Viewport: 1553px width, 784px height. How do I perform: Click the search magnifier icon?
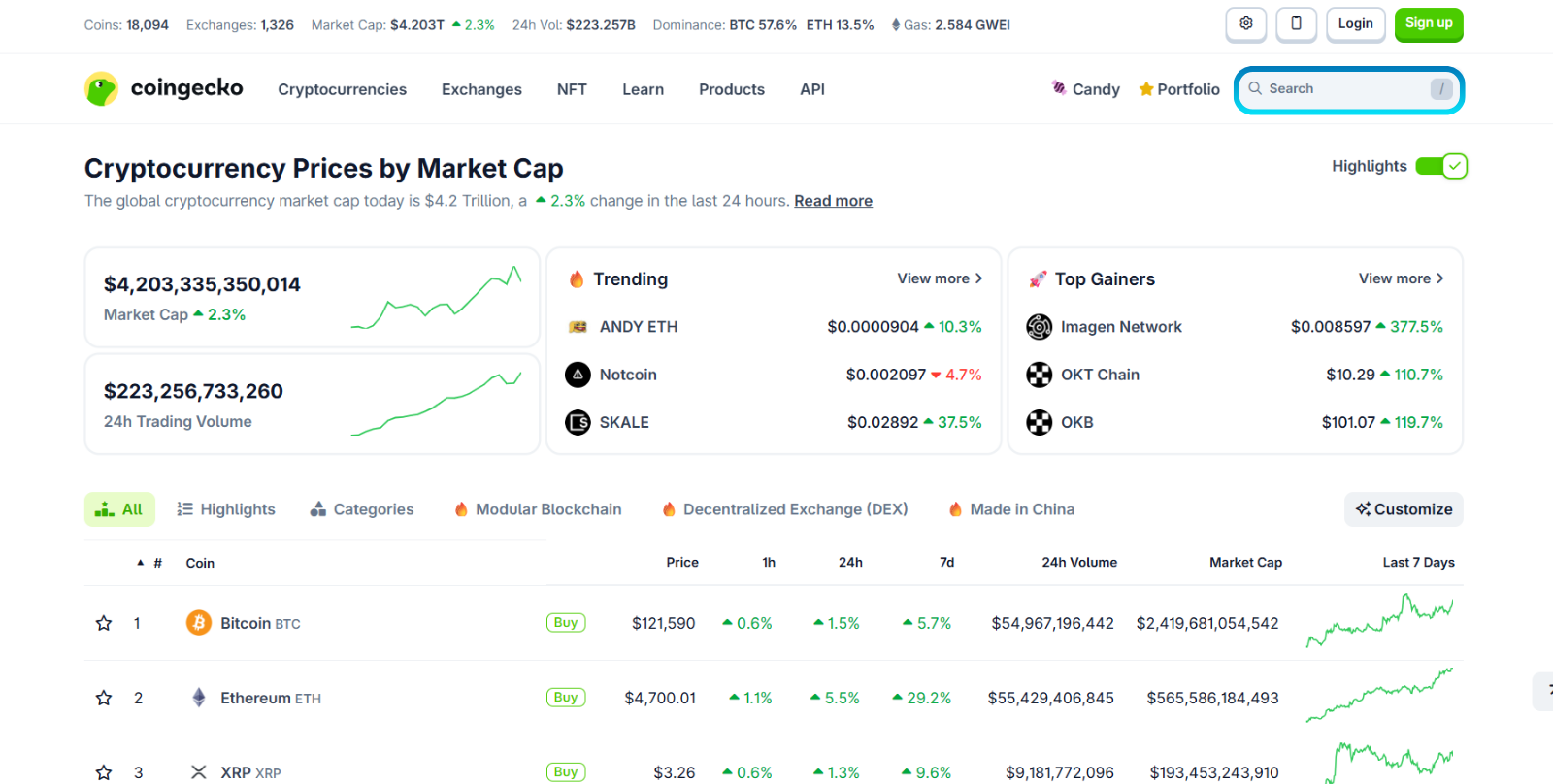pos(1255,88)
